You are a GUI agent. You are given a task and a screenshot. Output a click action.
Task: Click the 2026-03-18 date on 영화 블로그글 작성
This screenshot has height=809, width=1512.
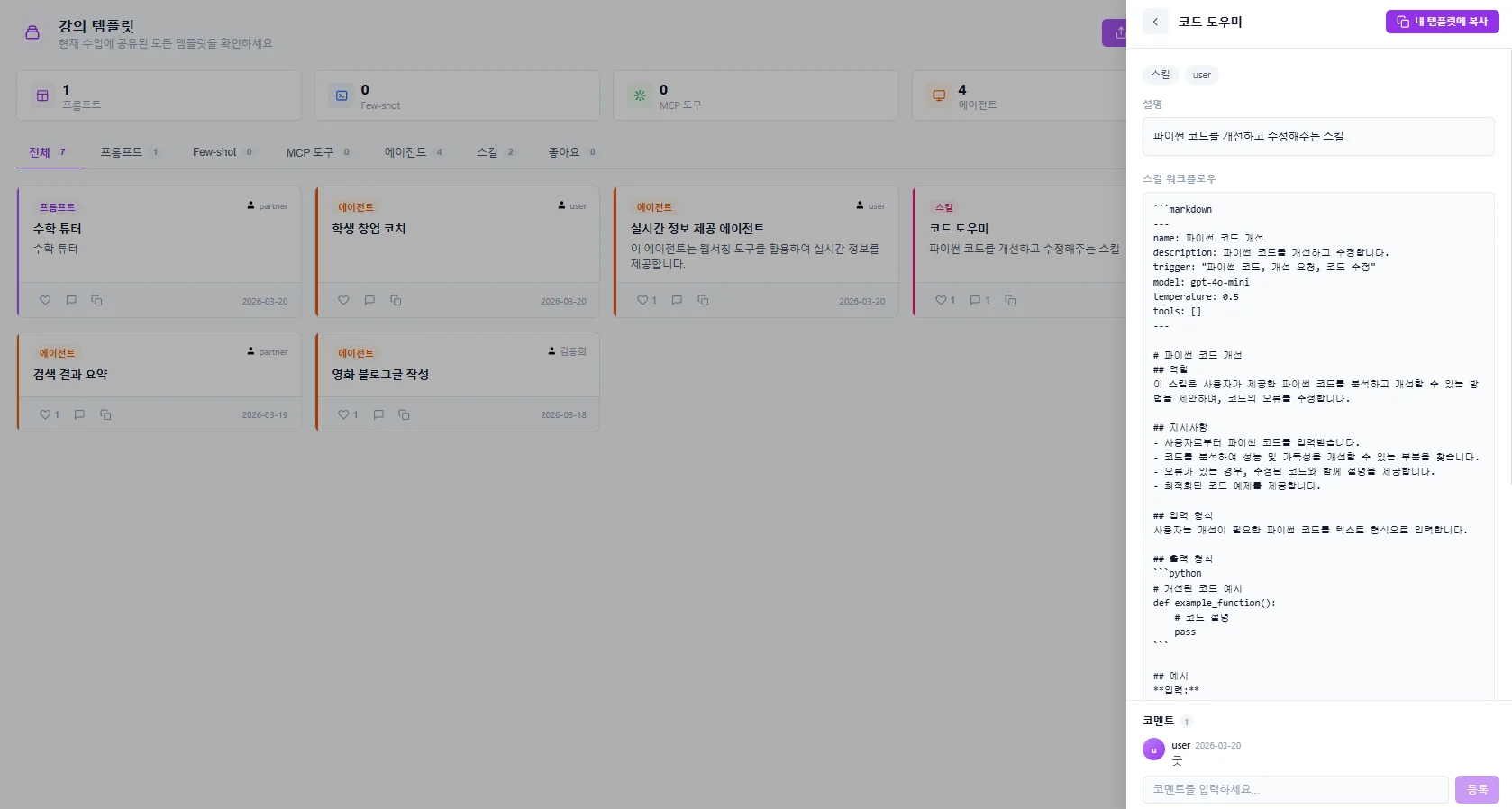[x=563, y=415]
